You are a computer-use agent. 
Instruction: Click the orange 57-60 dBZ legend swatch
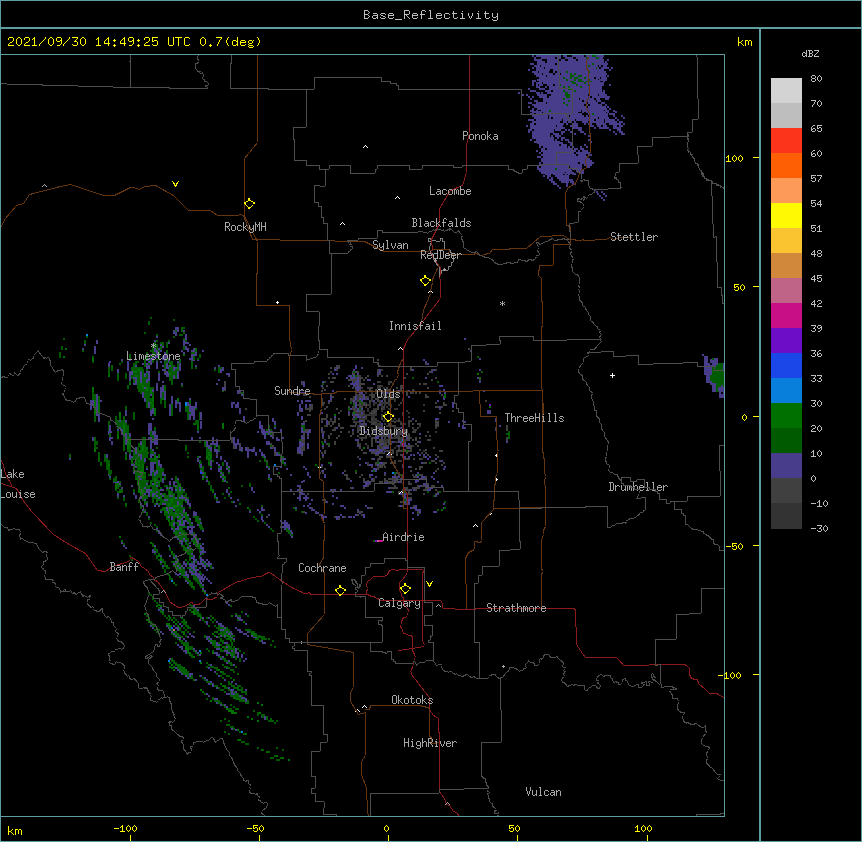tap(786, 165)
